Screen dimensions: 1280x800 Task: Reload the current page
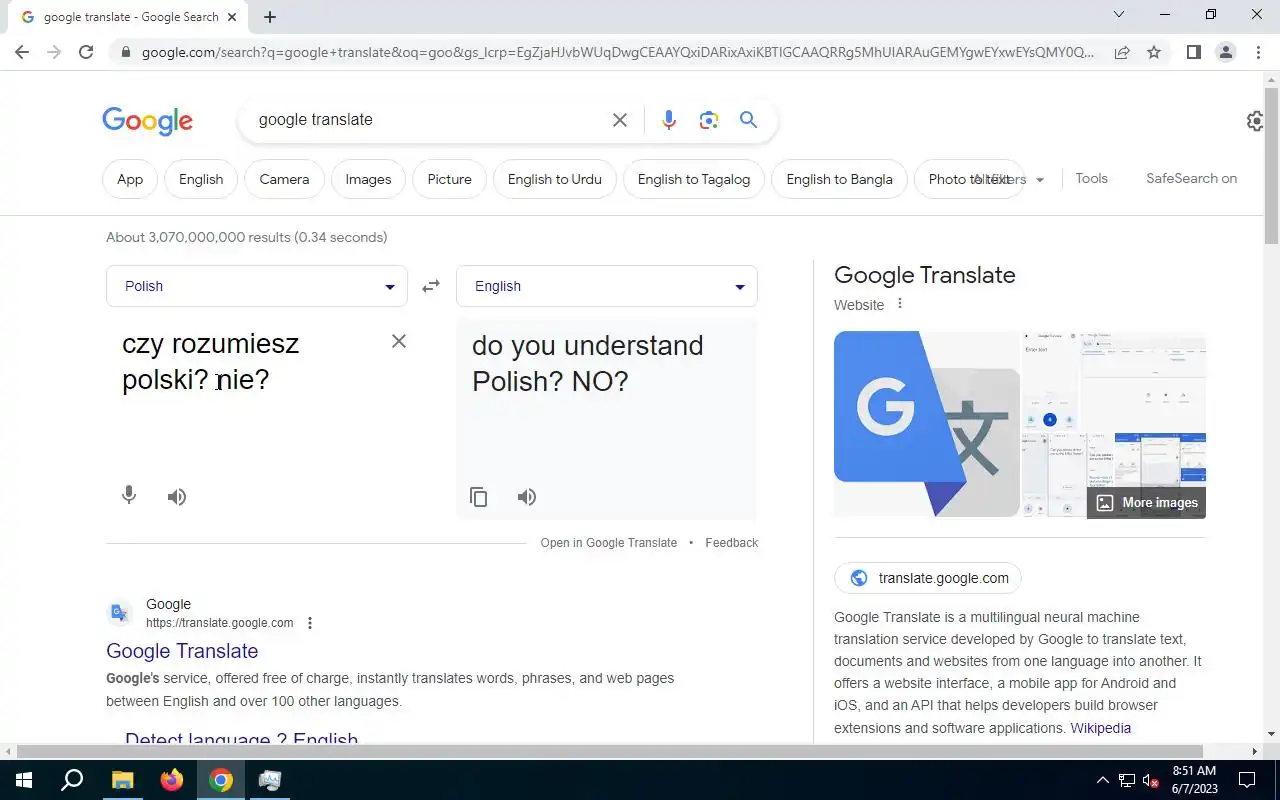point(86,52)
